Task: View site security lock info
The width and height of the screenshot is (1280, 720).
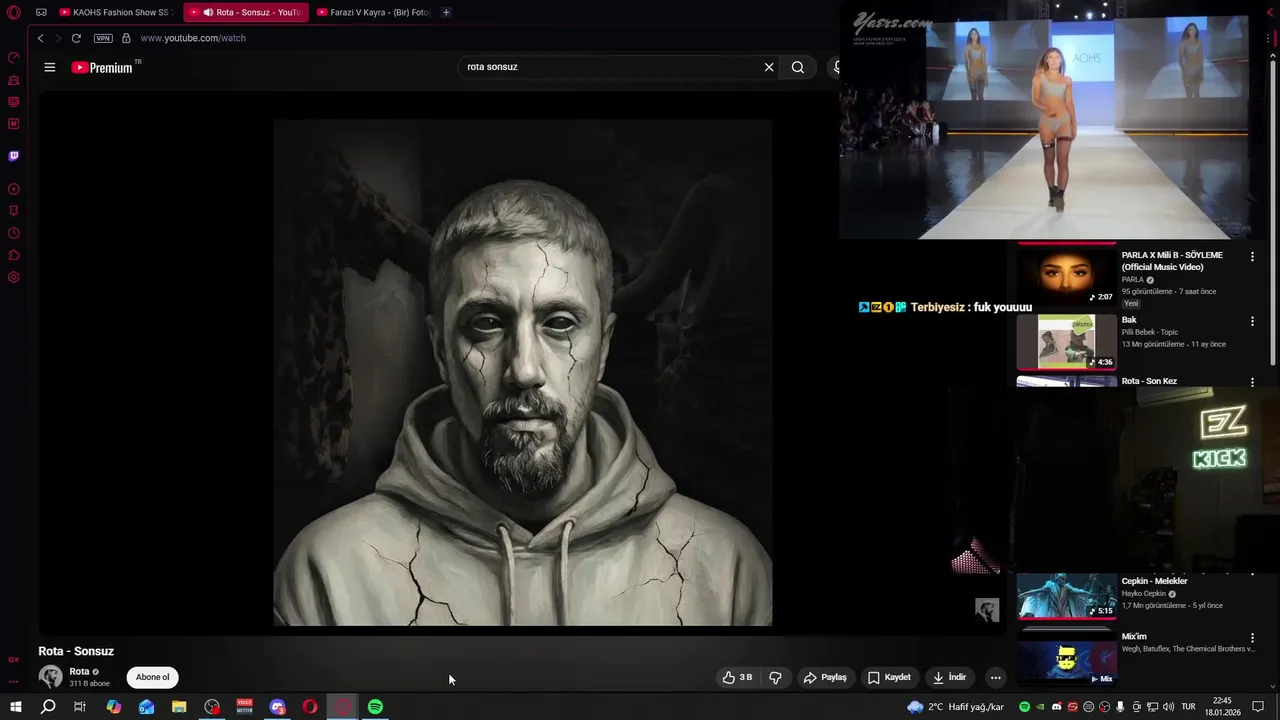Action: [x=126, y=38]
